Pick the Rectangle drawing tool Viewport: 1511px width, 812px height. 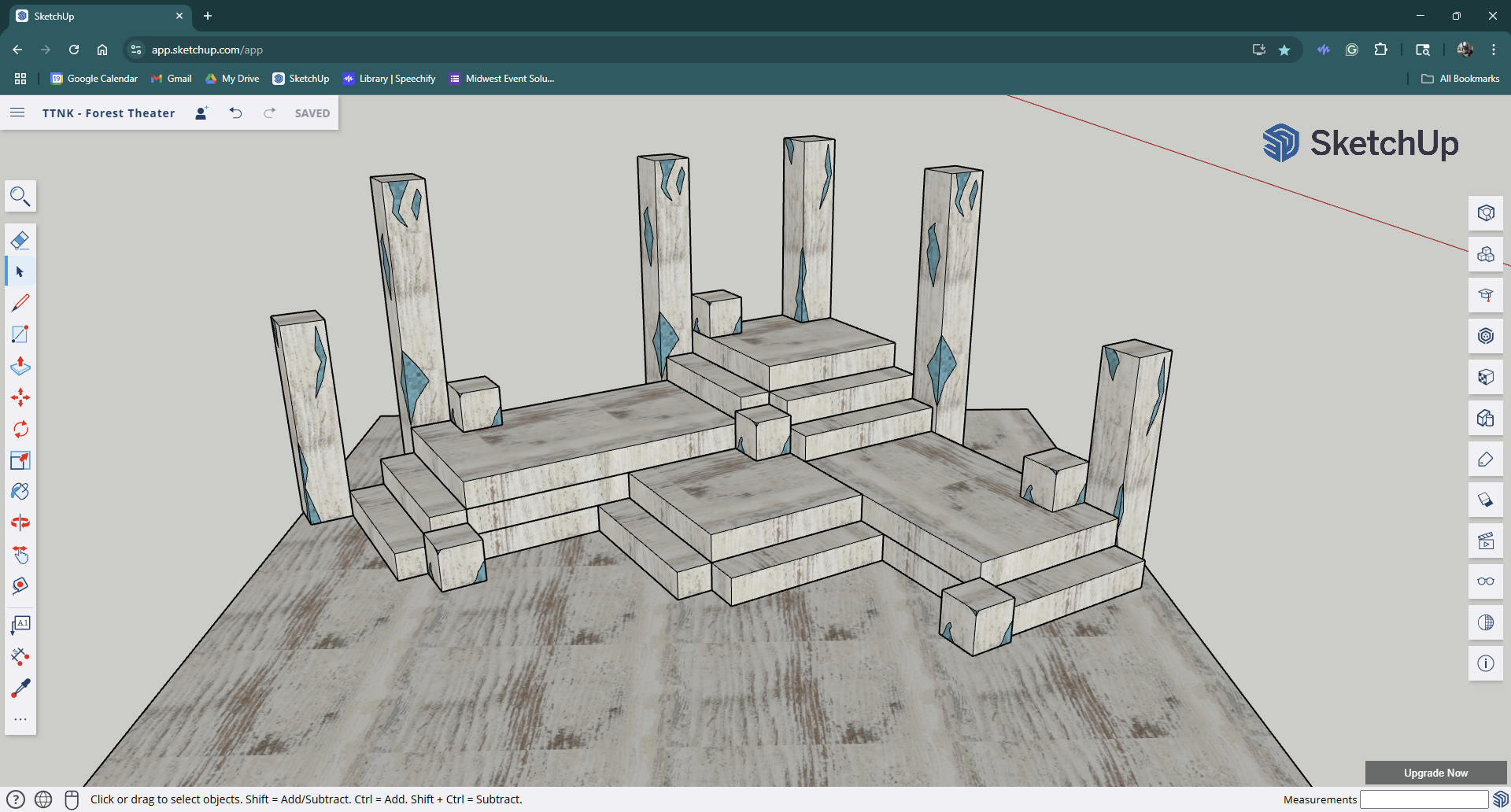(20, 334)
